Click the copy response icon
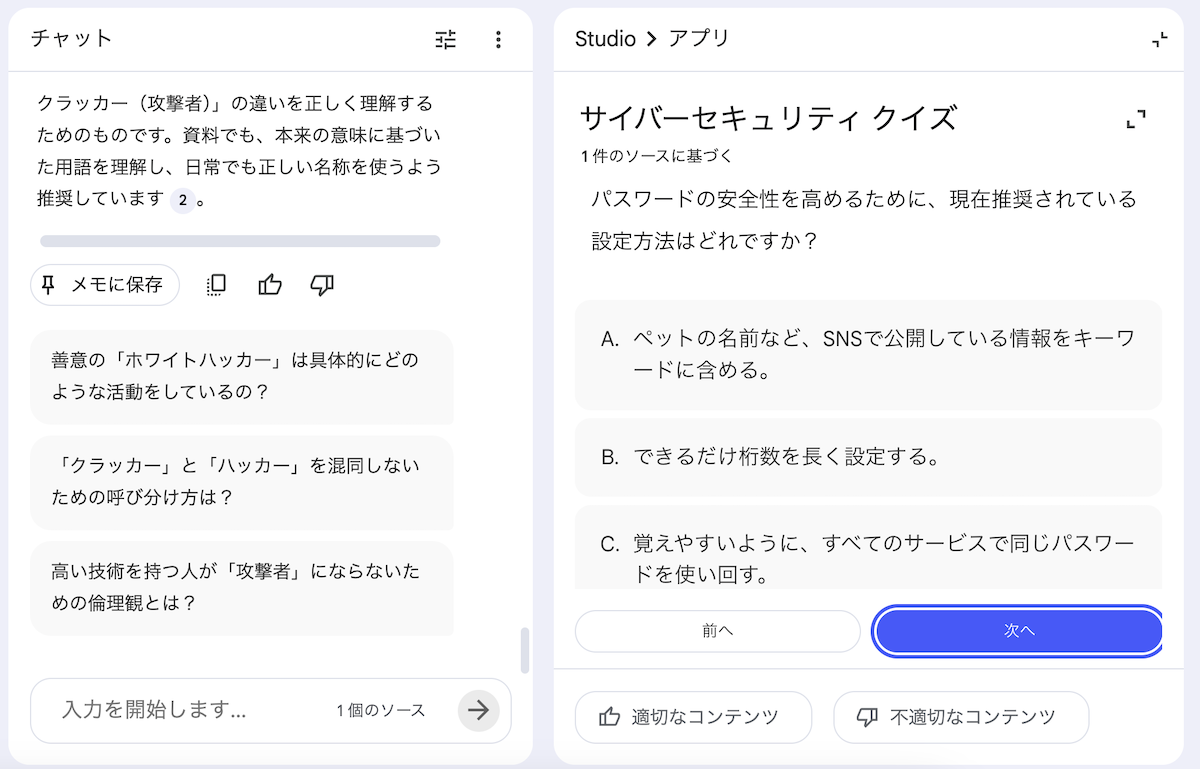This screenshot has width=1200, height=769. 216,285
